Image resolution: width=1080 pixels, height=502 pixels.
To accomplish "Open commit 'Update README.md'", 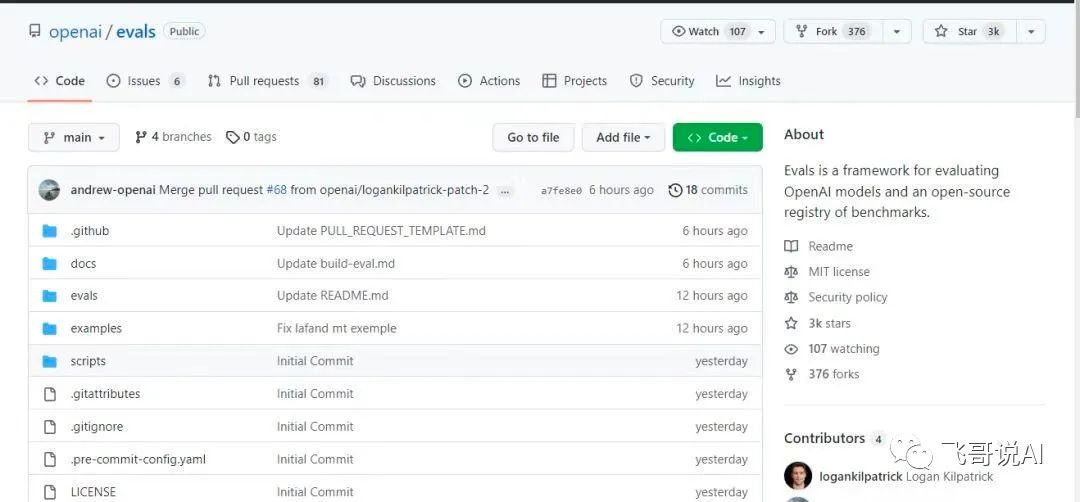I will tap(333, 296).
